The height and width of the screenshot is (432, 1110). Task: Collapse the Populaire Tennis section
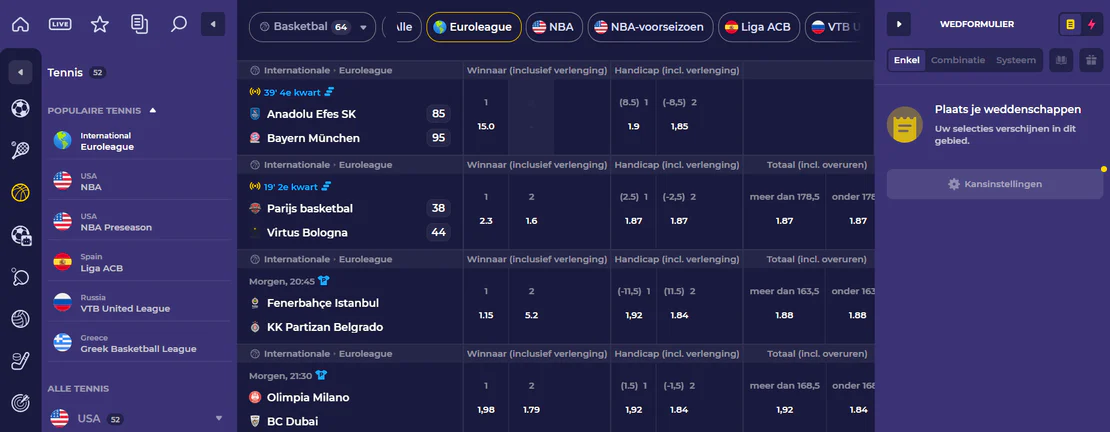(x=153, y=110)
